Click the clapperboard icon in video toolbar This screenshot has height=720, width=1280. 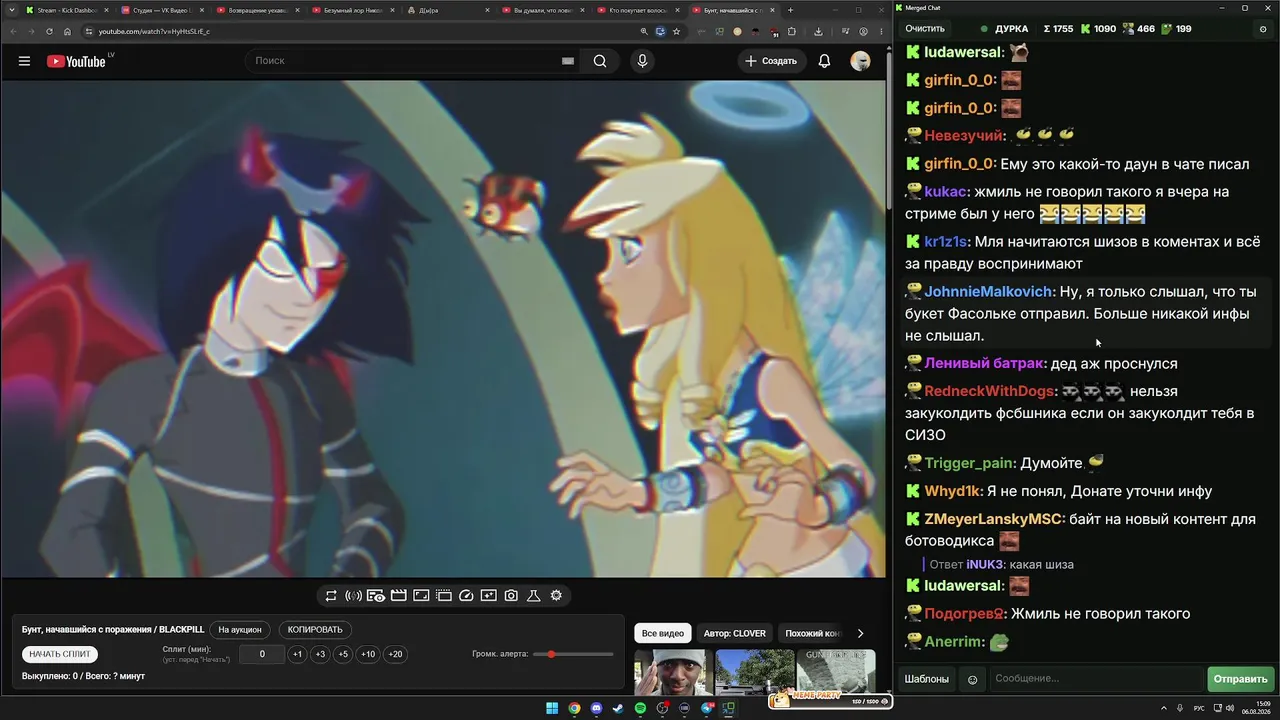(398, 596)
